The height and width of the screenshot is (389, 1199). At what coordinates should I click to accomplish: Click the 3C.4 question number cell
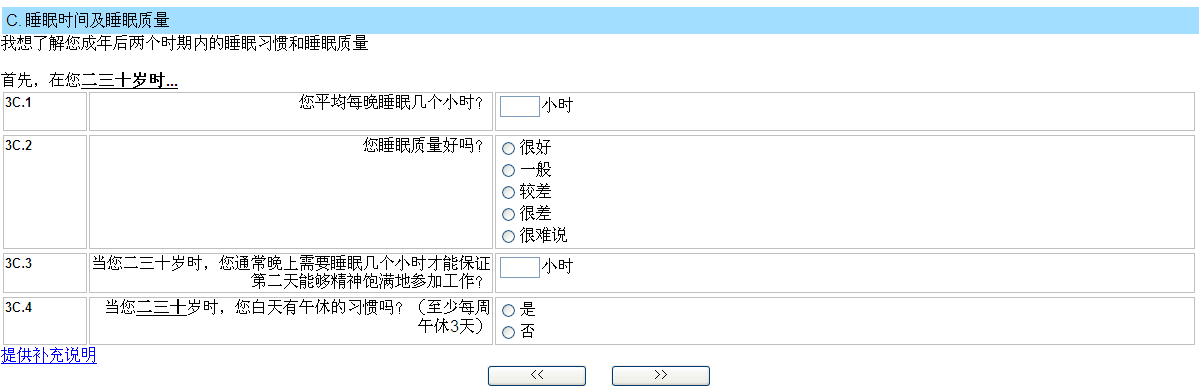click(x=45, y=321)
